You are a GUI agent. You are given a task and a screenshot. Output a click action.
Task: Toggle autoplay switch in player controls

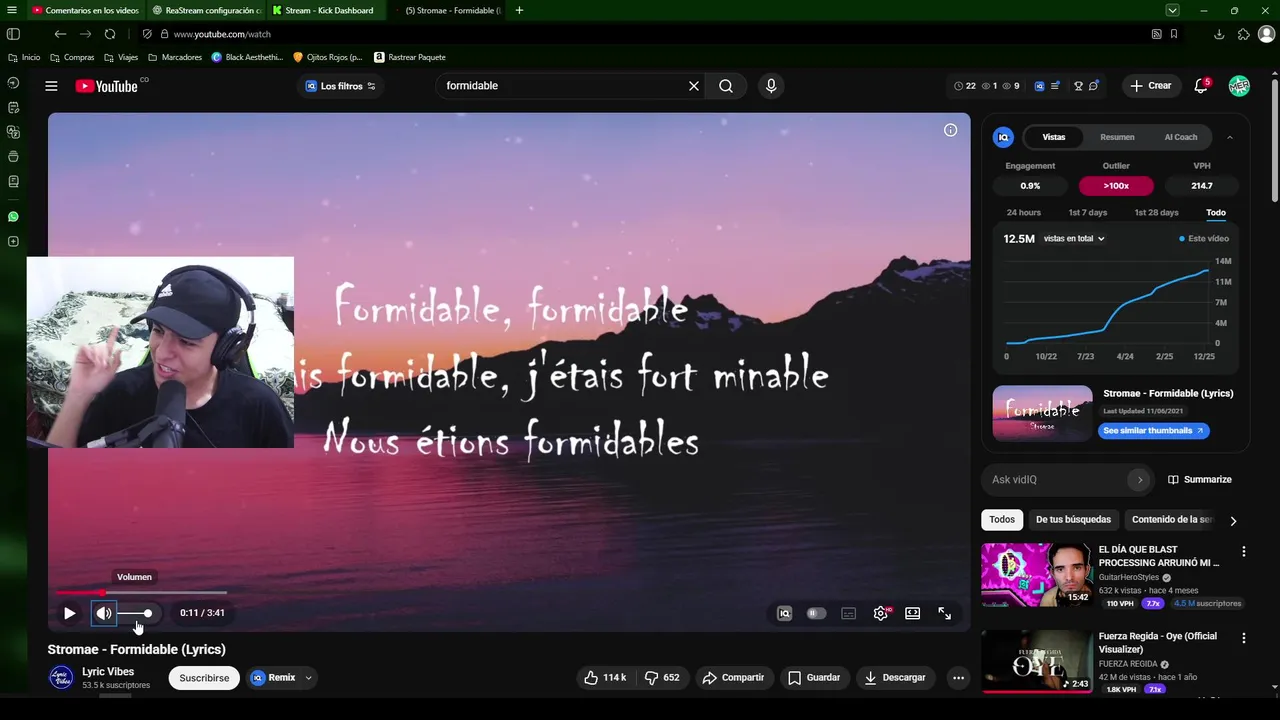pyautogui.click(x=816, y=613)
